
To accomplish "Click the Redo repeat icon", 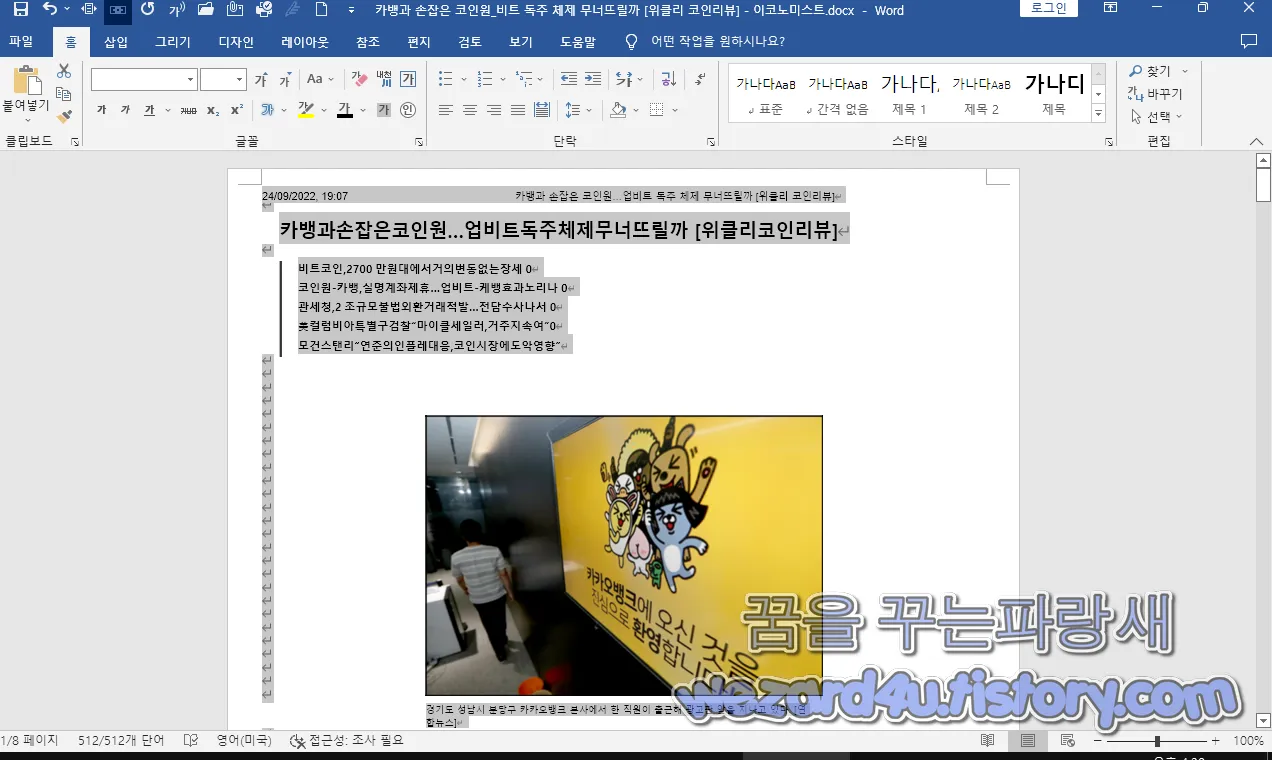I will (148, 10).
